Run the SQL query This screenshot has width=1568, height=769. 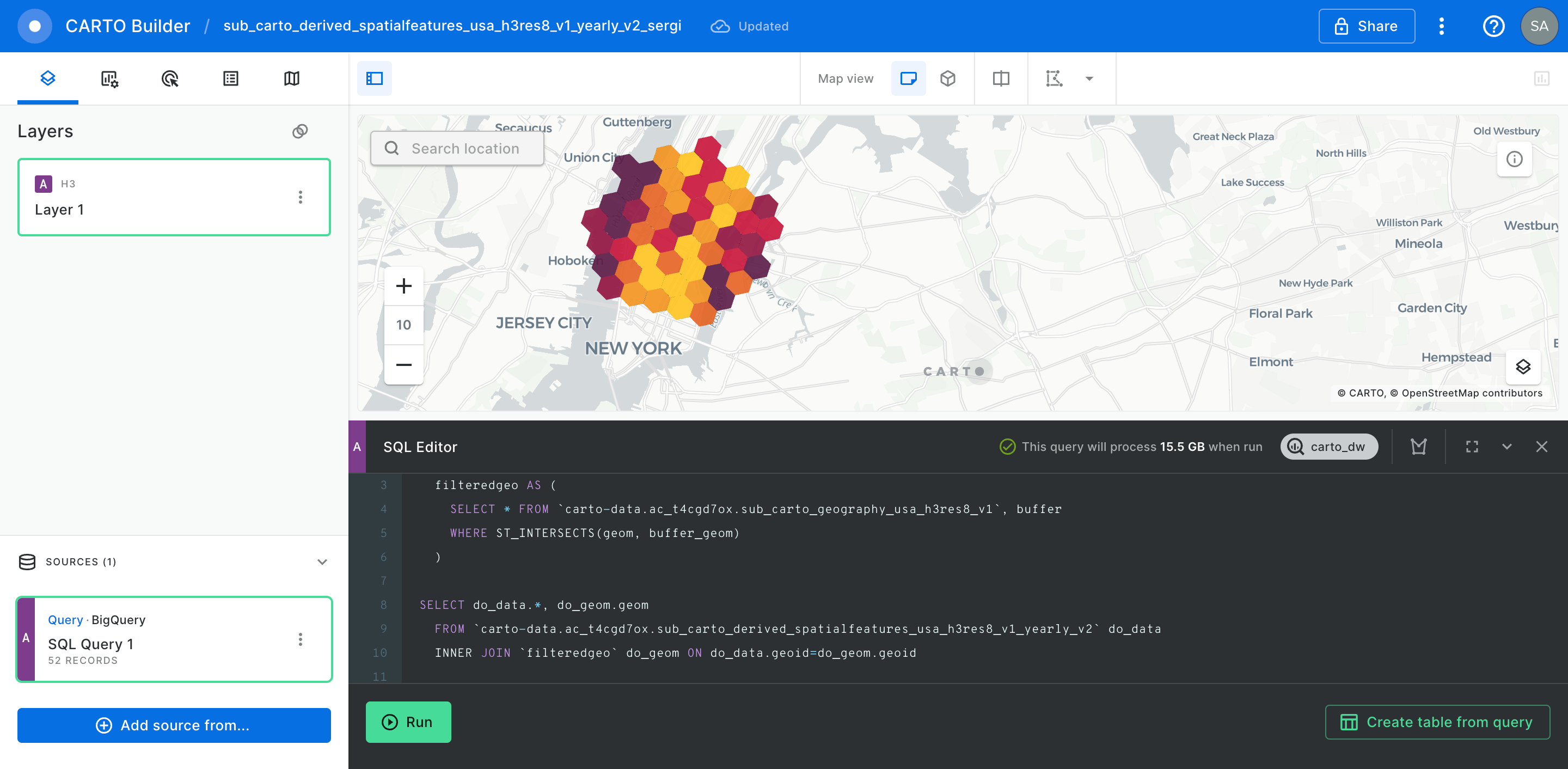click(x=408, y=722)
